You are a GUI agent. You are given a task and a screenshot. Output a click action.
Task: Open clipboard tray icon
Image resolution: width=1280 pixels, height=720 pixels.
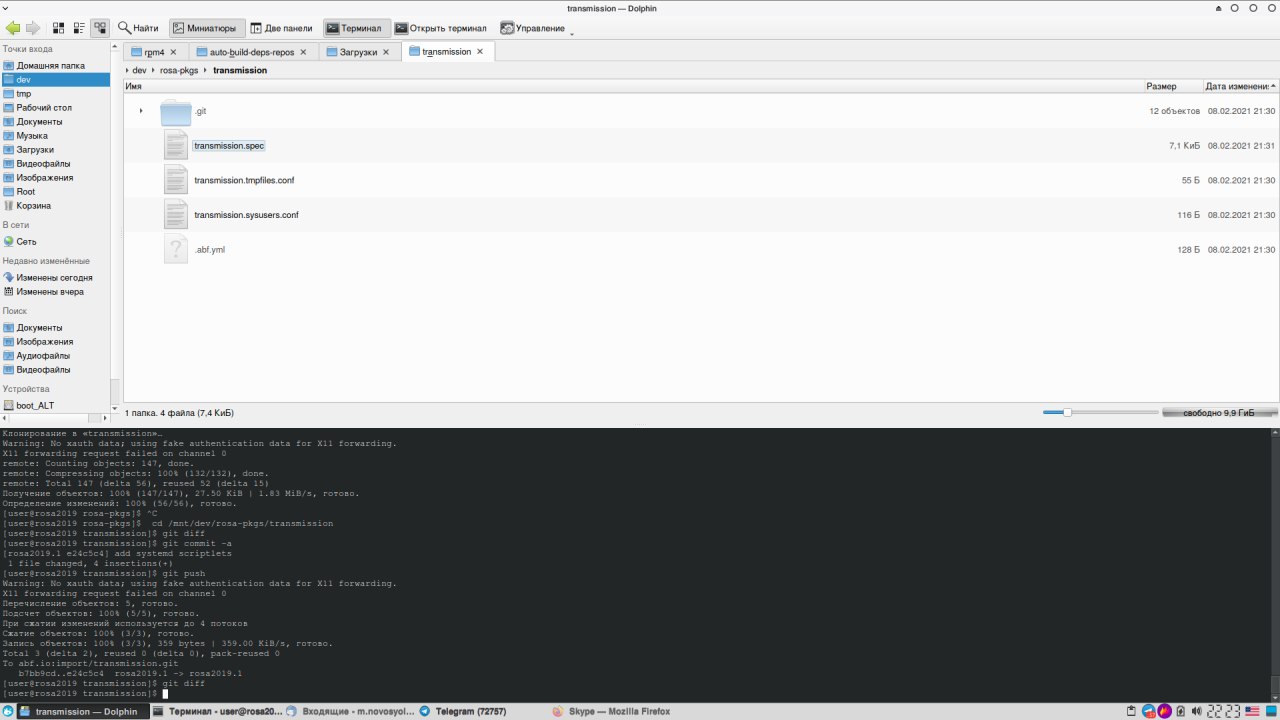[1132, 711]
